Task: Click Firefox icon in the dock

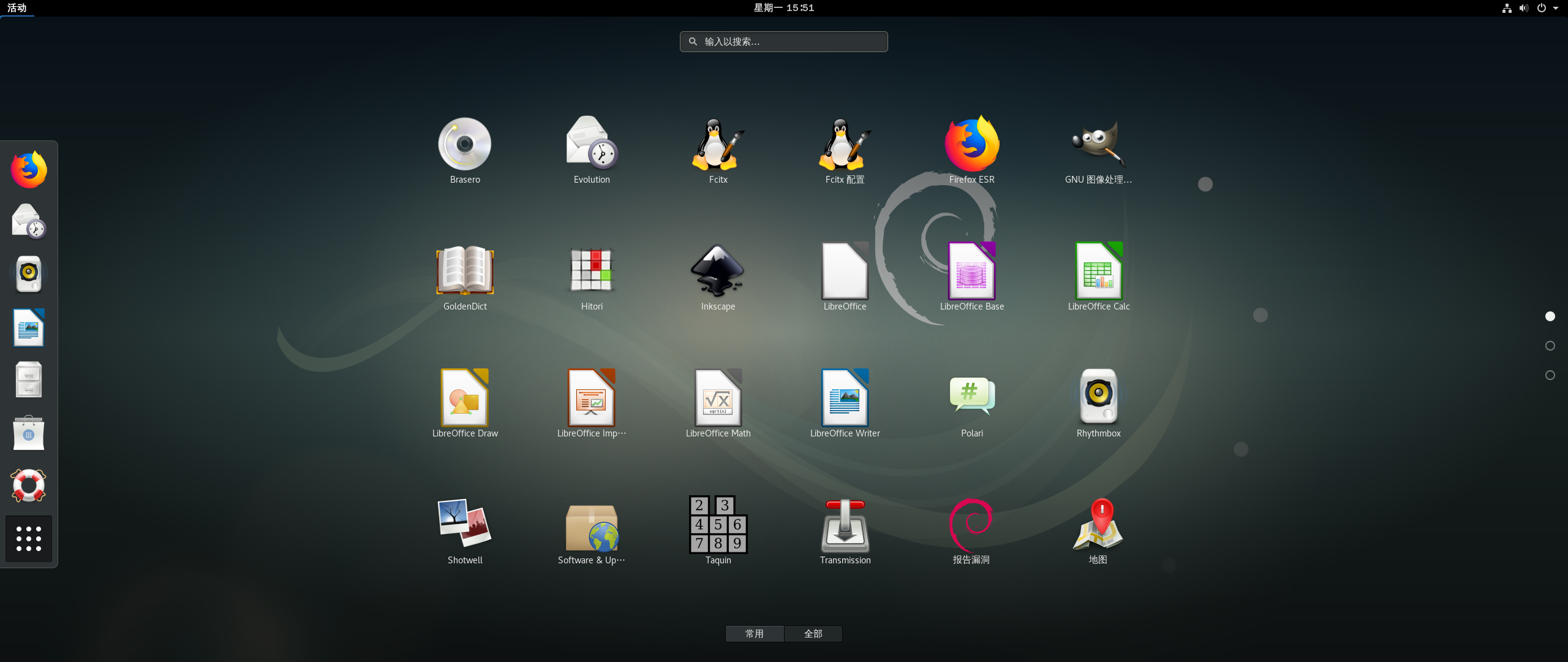Action: (x=29, y=170)
